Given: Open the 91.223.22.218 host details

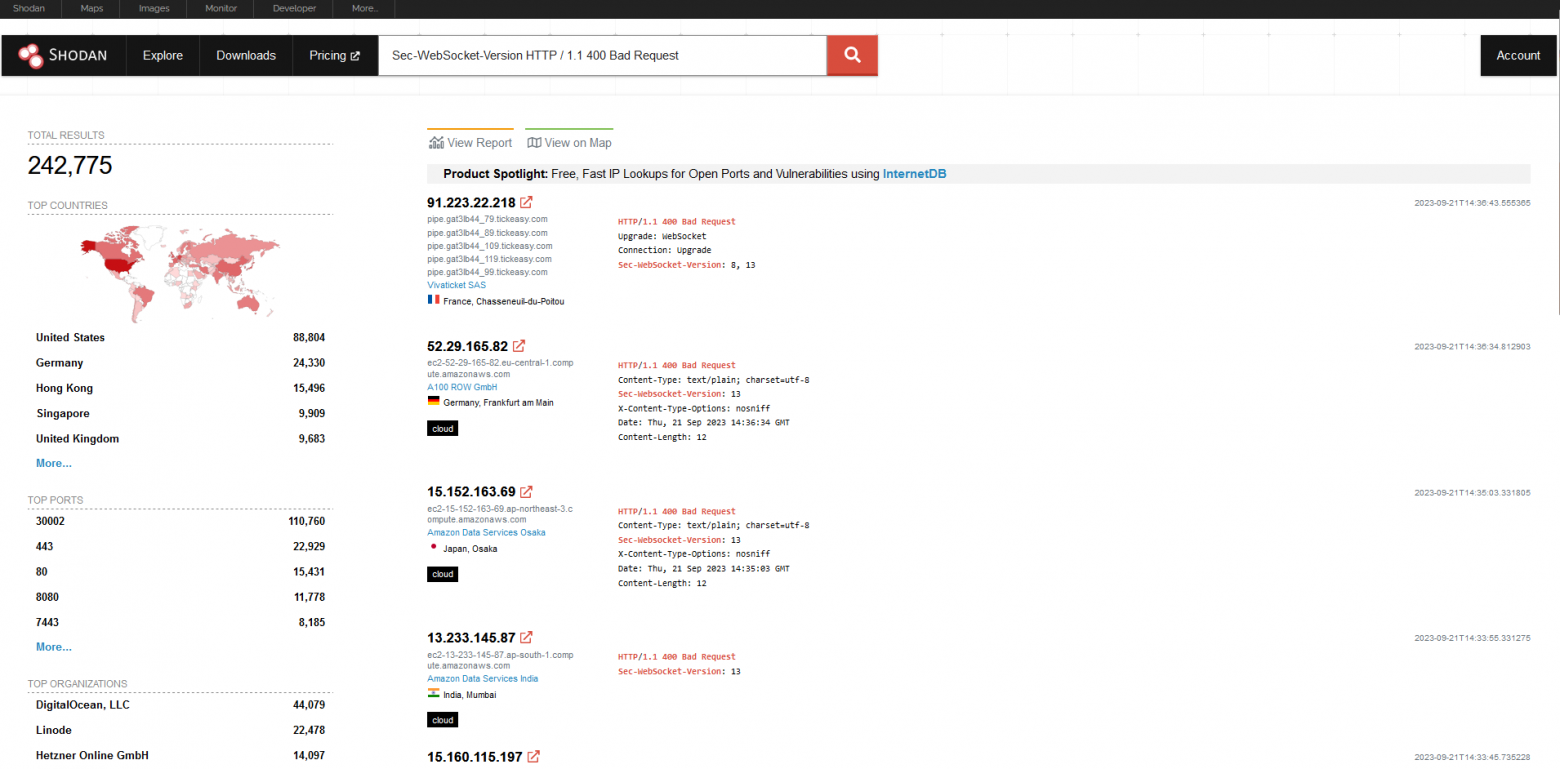Looking at the screenshot, I should click(x=471, y=203).
